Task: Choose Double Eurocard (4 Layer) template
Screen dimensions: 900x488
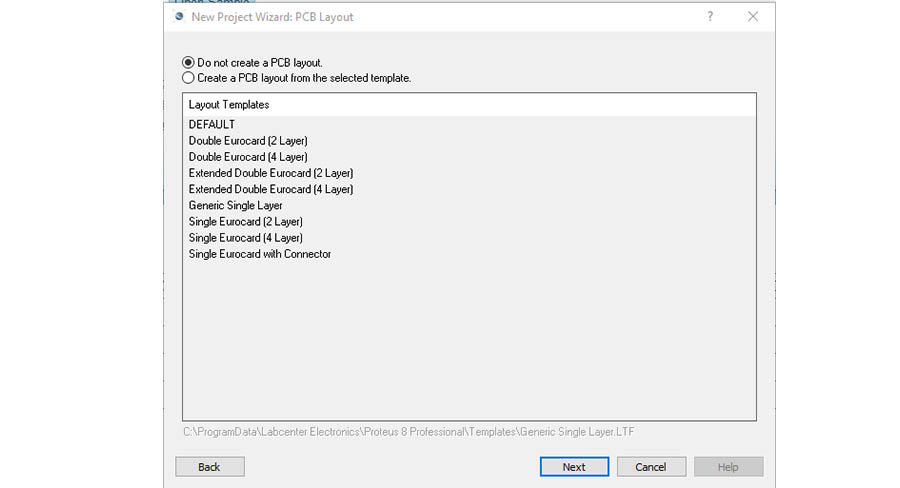Action: [x=248, y=157]
